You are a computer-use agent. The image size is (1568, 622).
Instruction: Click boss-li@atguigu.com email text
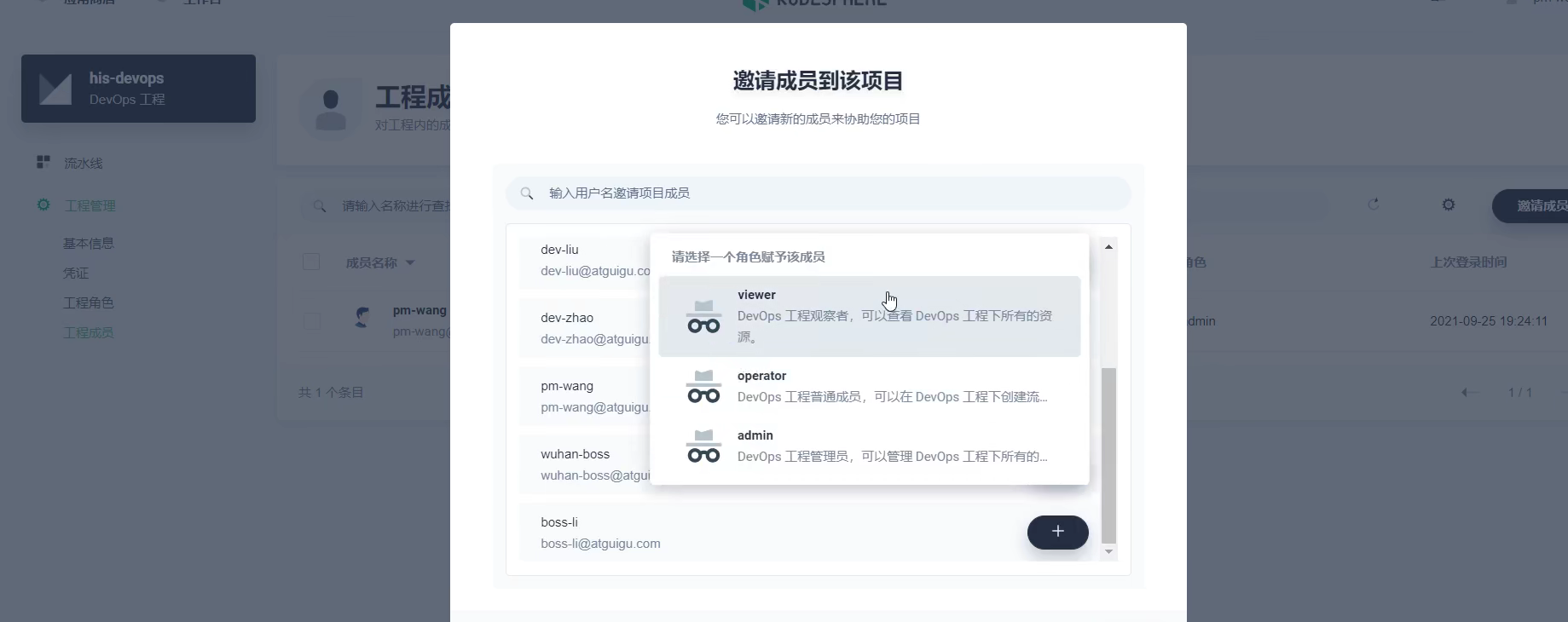600,544
